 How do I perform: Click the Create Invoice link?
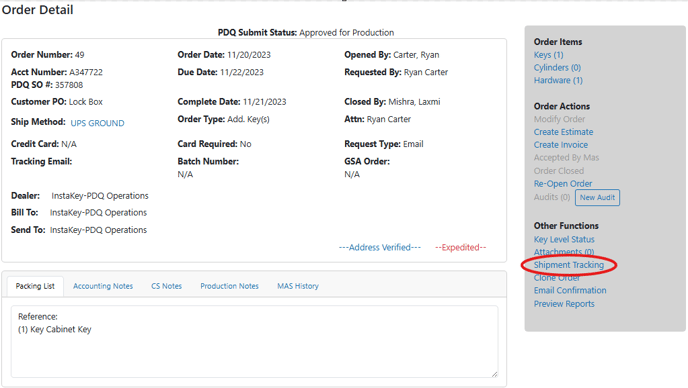(x=561, y=145)
